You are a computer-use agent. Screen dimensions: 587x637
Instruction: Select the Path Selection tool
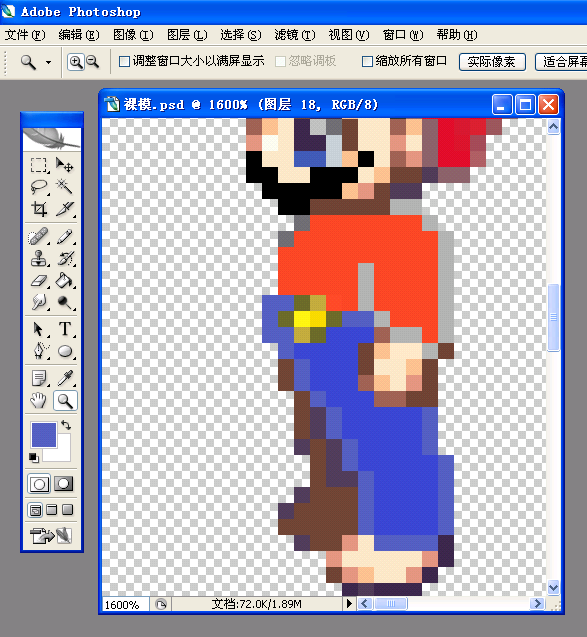click(39, 329)
